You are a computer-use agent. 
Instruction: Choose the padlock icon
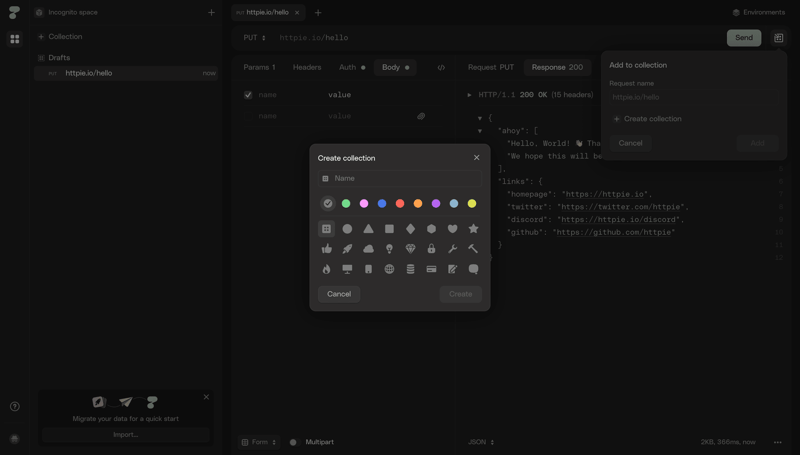432,249
